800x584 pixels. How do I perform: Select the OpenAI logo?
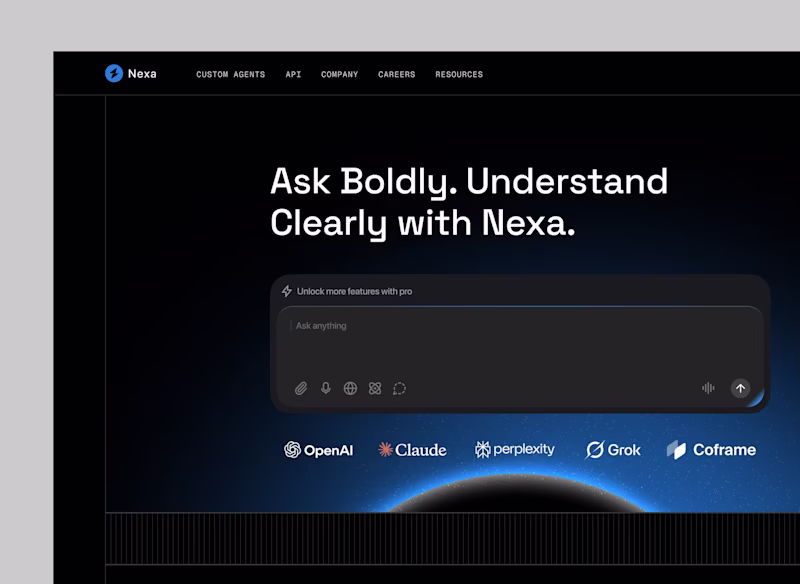click(318, 450)
